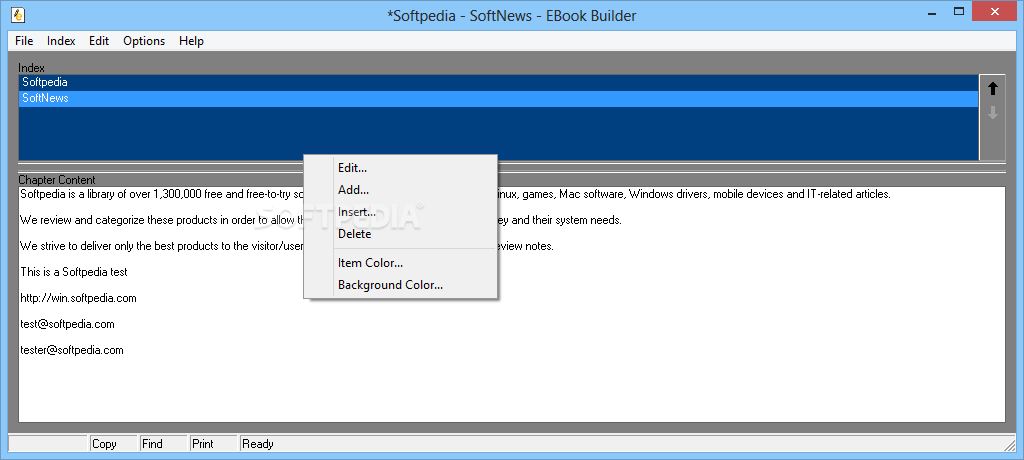The width and height of the screenshot is (1024, 460).
Task: Select the Softpedia index entry
Action: [498, 82]
